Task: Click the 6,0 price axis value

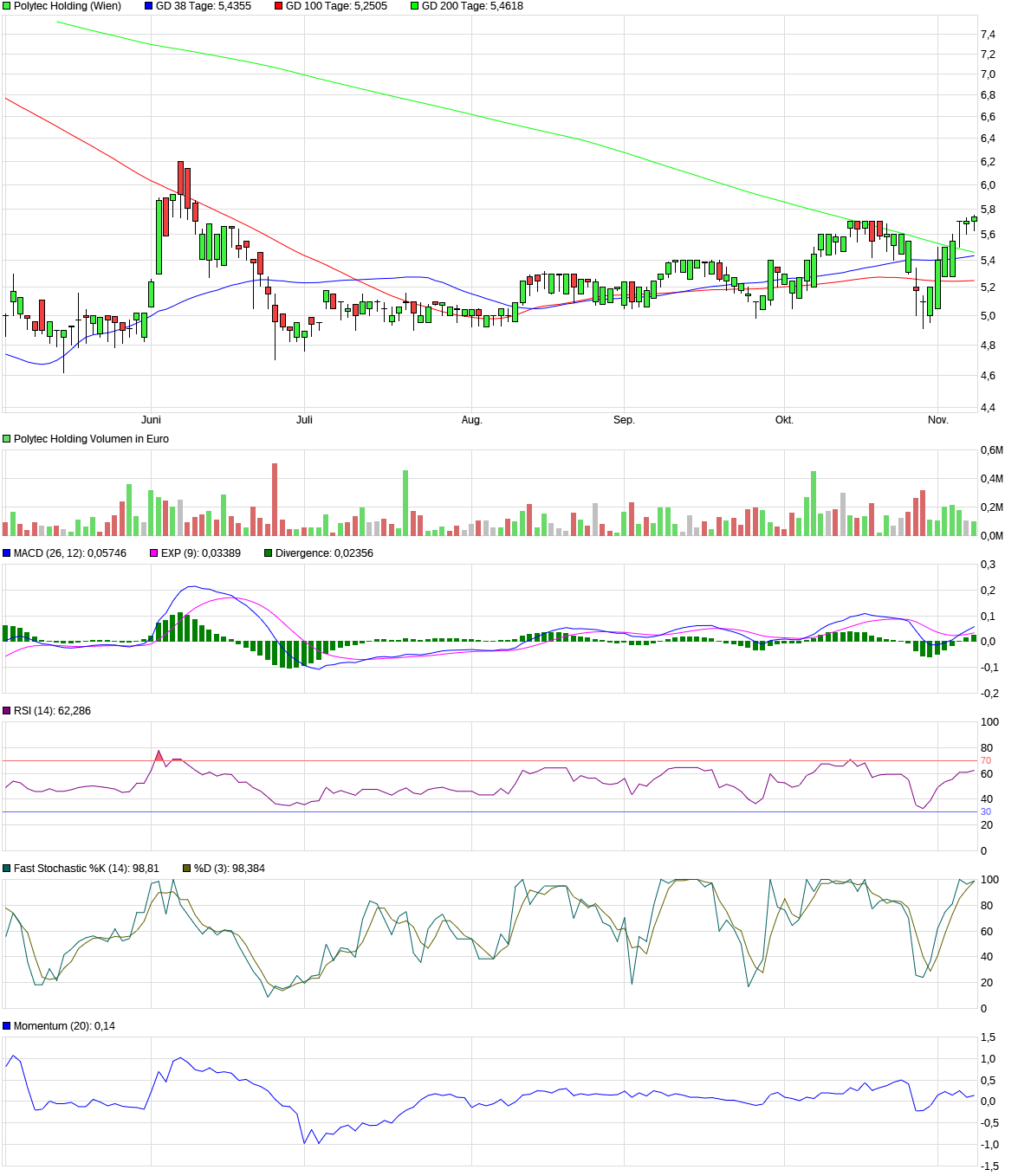Action: coord(988,185)
